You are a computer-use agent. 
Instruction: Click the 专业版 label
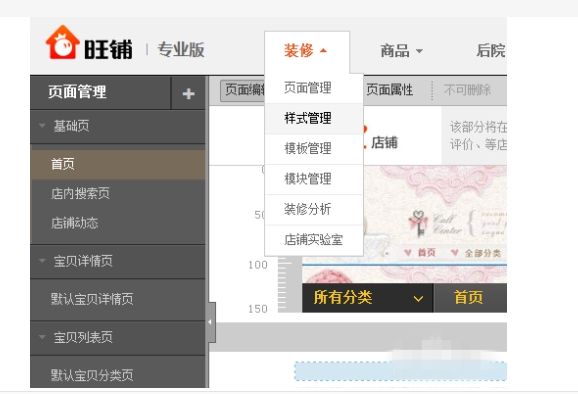(x=181, y=50)
